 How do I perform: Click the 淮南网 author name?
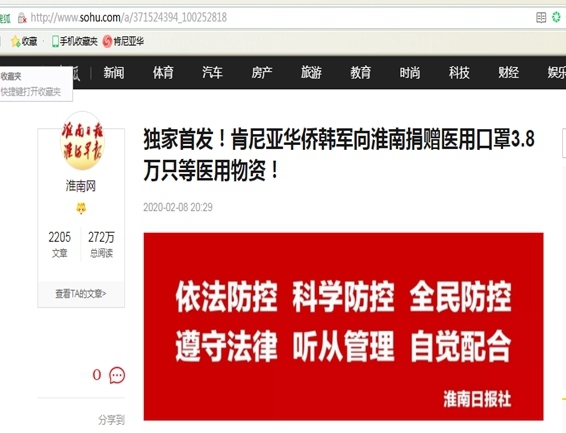(81, 186)
